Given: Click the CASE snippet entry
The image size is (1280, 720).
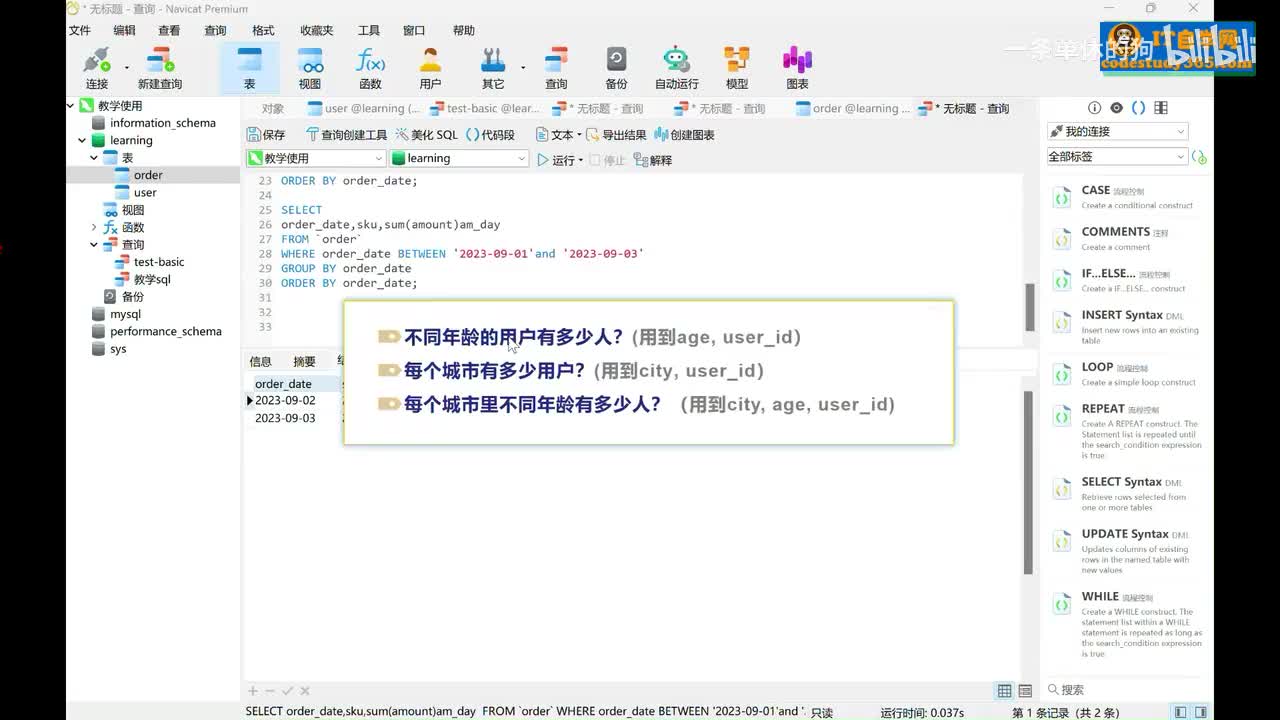Looking at the screenshot, I should click(x=1128, y=197).
